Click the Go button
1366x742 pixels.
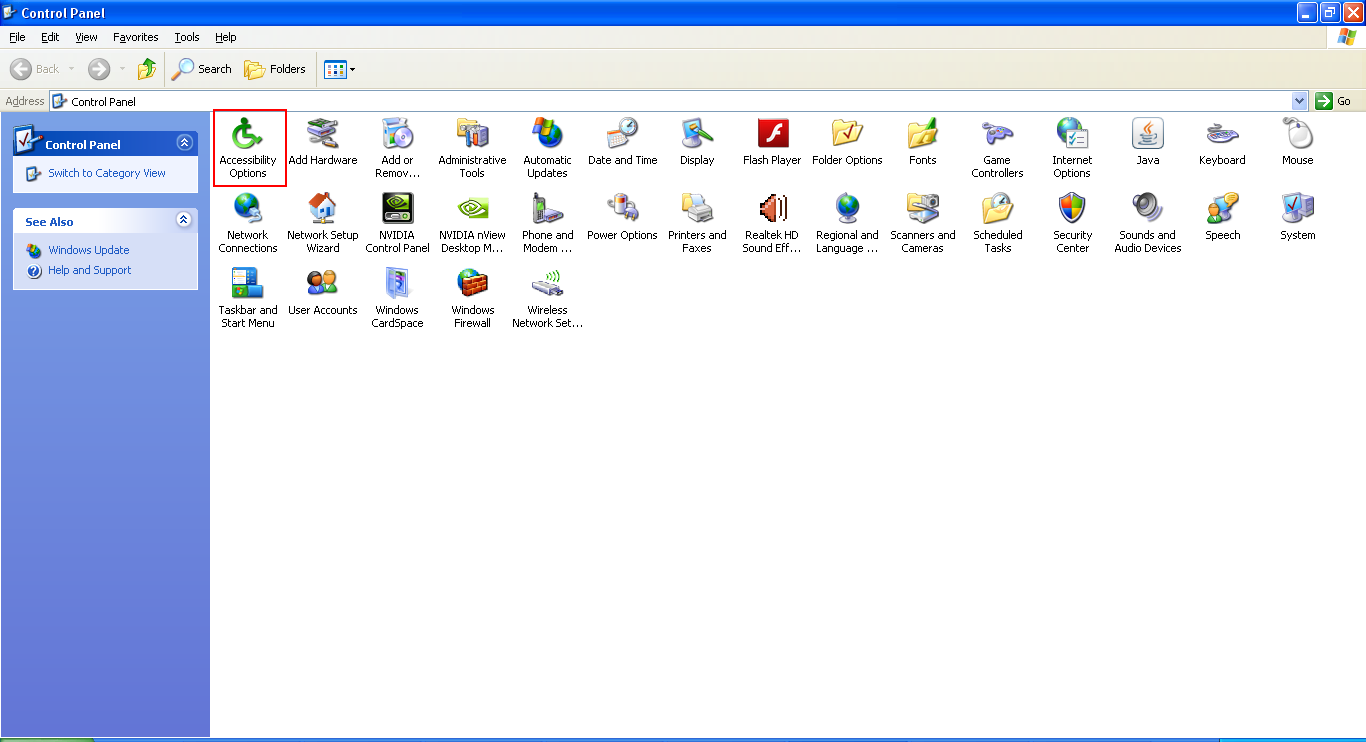(1336, 101)
